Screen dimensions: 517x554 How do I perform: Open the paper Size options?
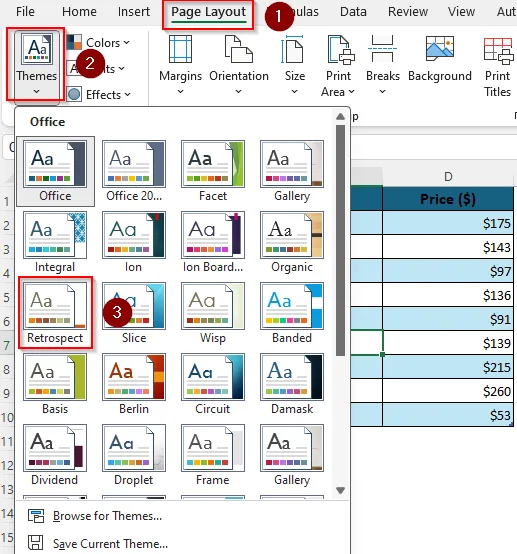pos(295,65)
